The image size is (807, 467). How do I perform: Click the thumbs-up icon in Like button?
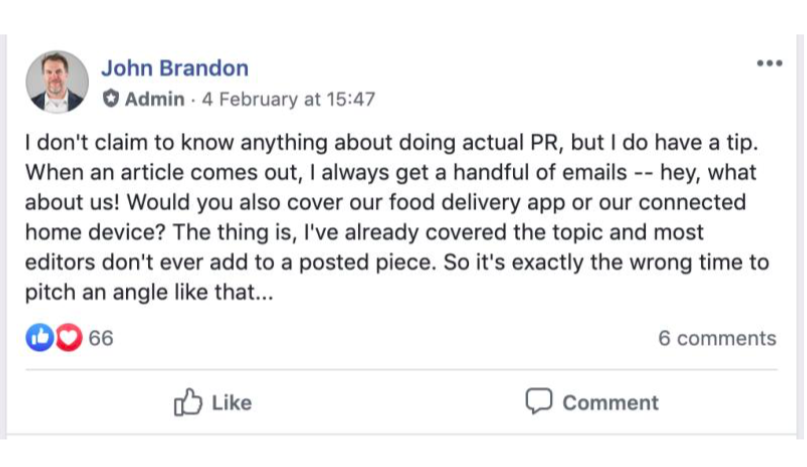click(x=188, y=402)
